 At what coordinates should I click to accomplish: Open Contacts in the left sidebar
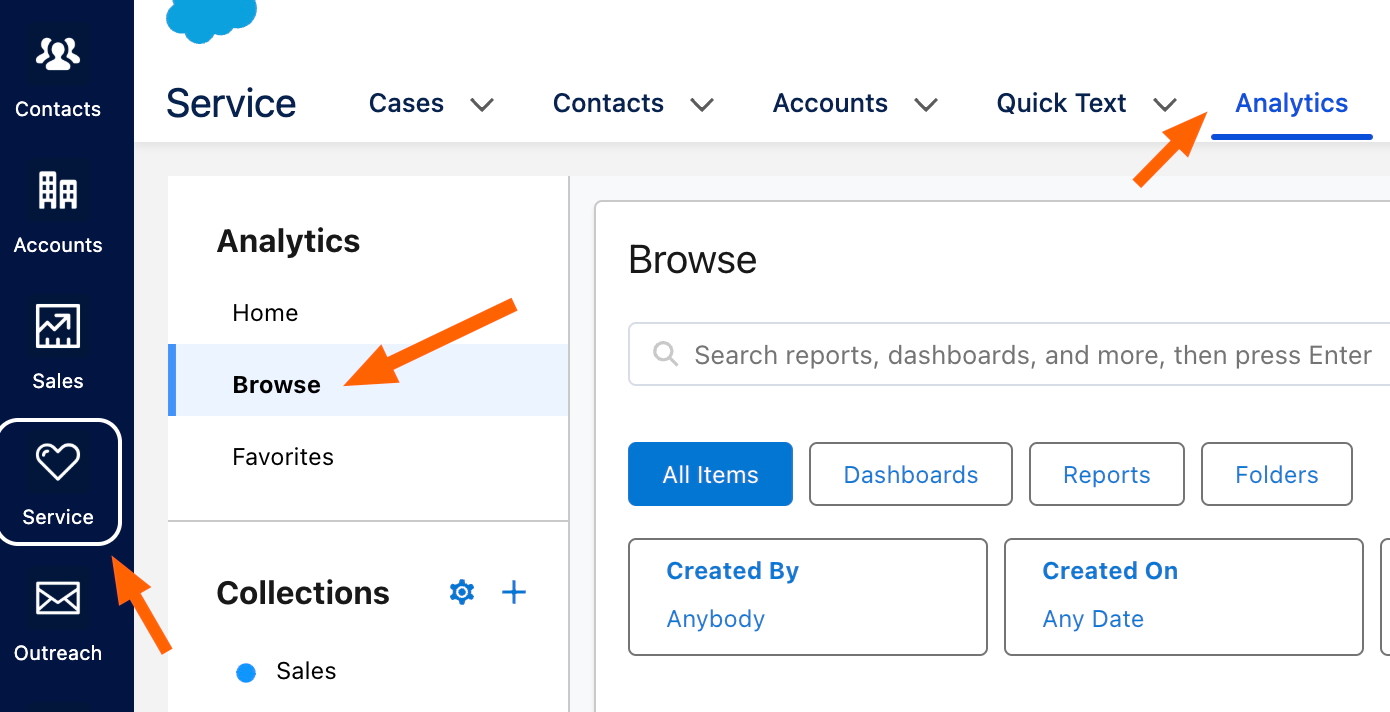[x=58, y=77]
